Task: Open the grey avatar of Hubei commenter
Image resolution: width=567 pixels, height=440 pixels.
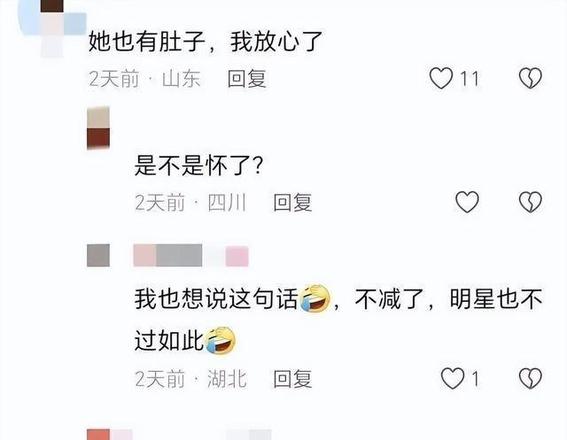Action: point(98,255)
